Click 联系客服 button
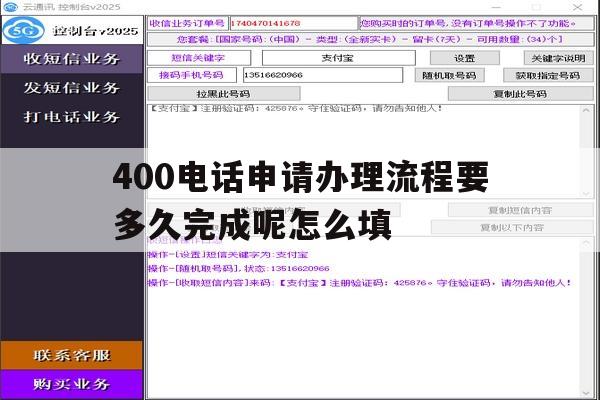Screen dimensions: 600x400 (72, 355)
